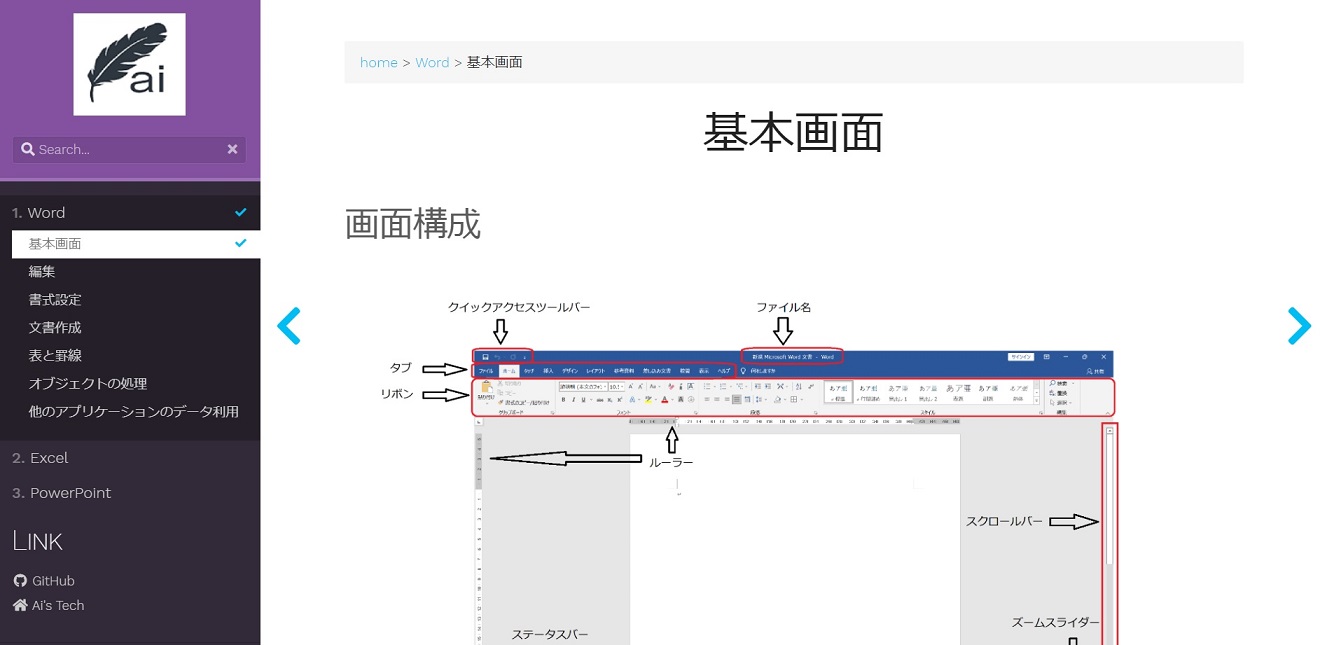
Task: Click the vertical scrollbar in Word screenshot
Action: [x=1110, y=535]
